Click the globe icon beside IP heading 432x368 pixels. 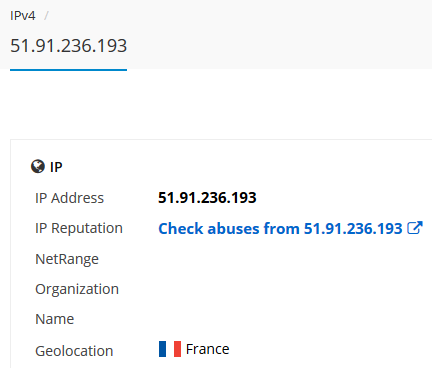38,166
